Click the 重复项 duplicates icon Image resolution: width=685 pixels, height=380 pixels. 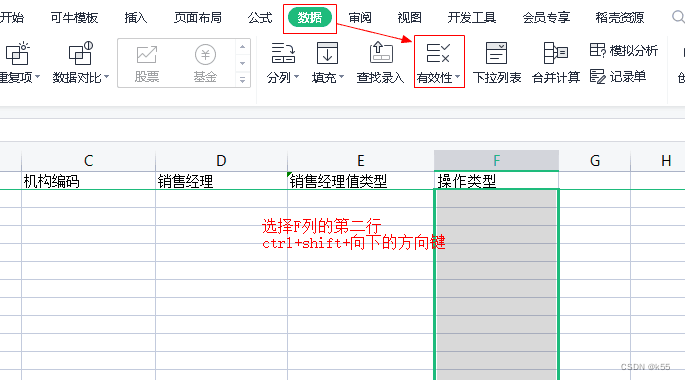click(x=17, y=54)
